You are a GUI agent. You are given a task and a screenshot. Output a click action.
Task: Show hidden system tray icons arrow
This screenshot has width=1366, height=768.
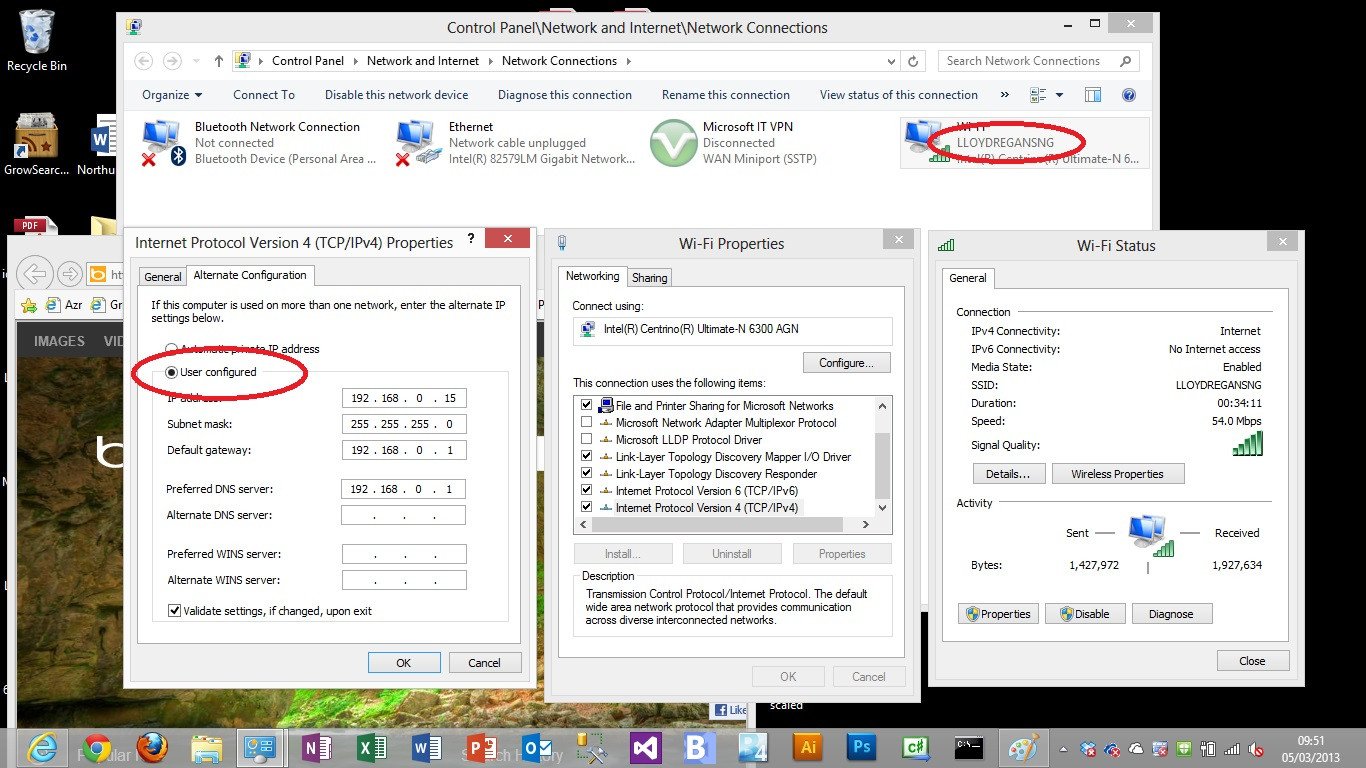point(1064,748)
